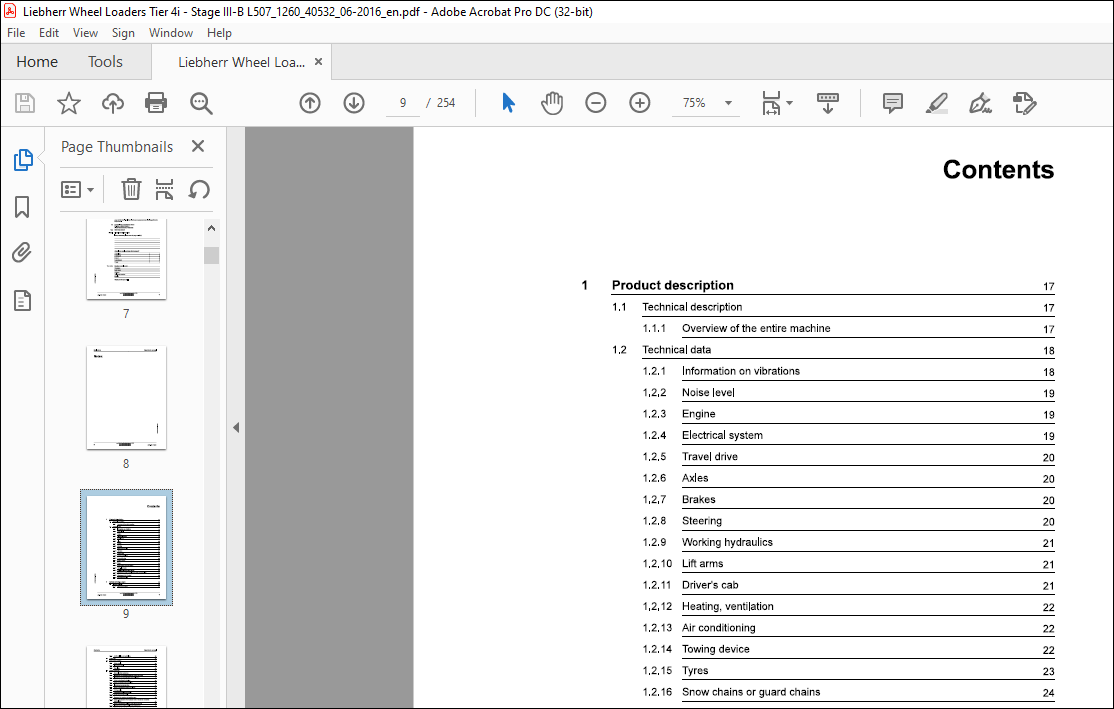1114x709 pixels.
Task: Close the Page Thumbnails panel
Action: coord(198,146)
